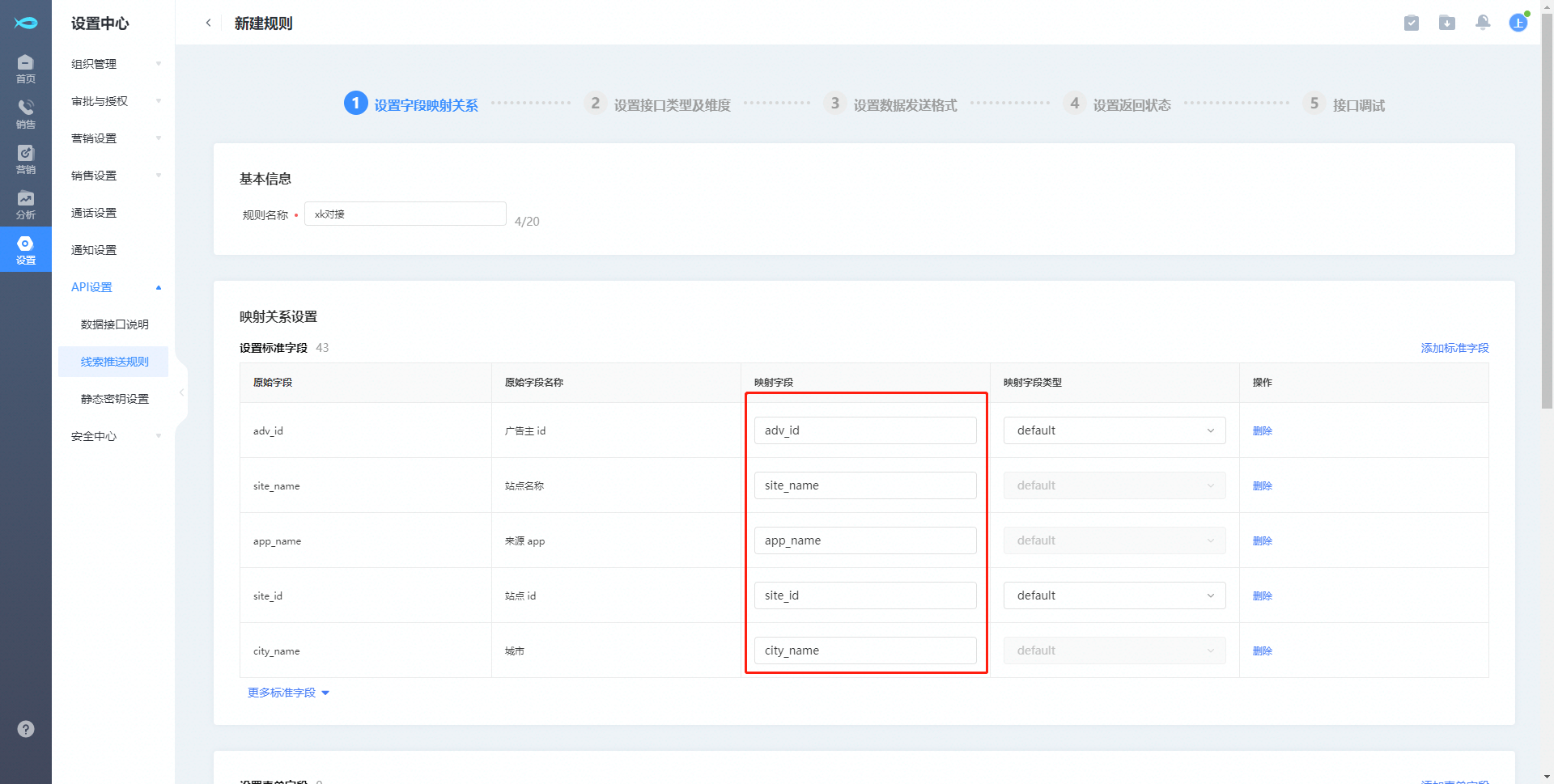The height and width of the screenshot is (784, 1554).
Task: Open the help question mark icon
Action: tap(26, 729)
